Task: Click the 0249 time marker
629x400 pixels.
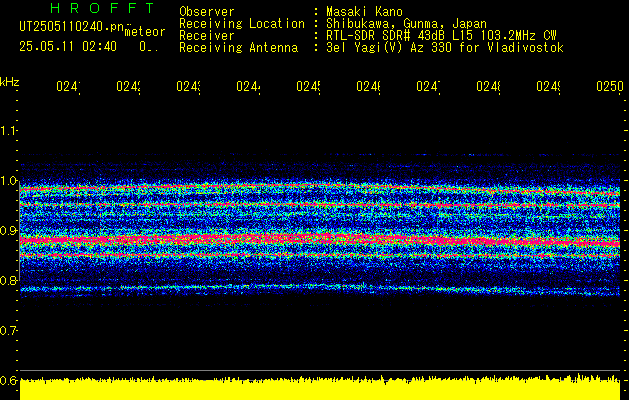Action: tap(548, 86)
